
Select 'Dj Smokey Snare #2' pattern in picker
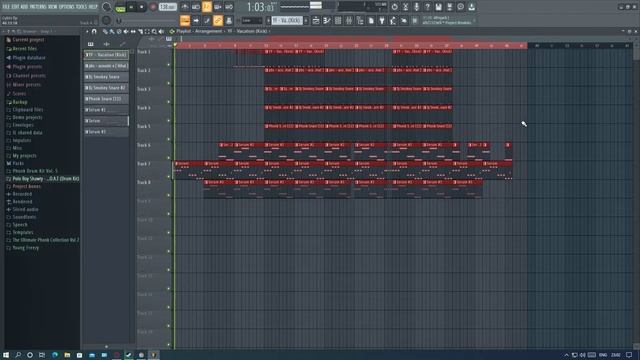pyautogui.click(x=106, y=88)
